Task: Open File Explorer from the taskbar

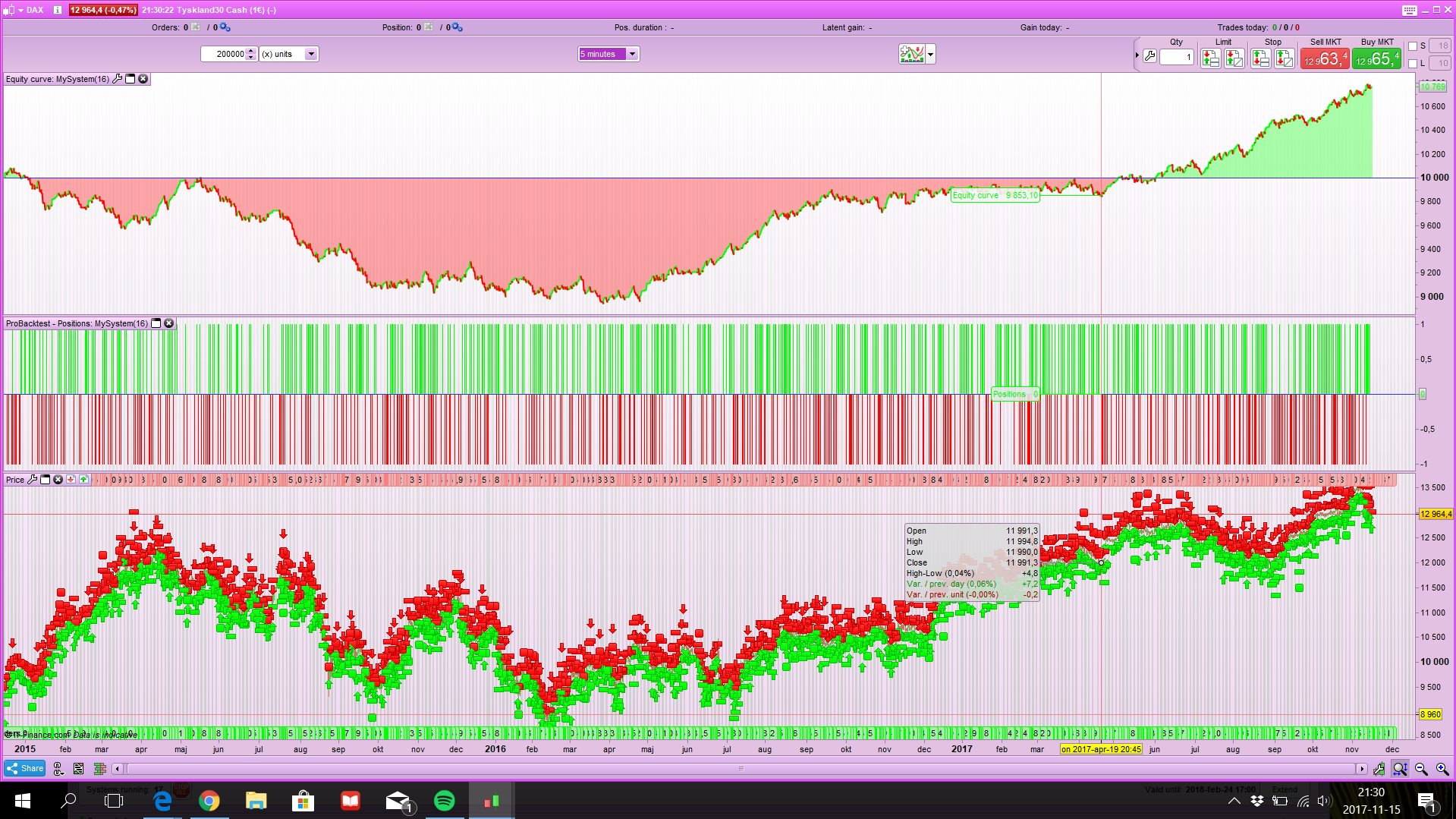Action: (256, 801)
